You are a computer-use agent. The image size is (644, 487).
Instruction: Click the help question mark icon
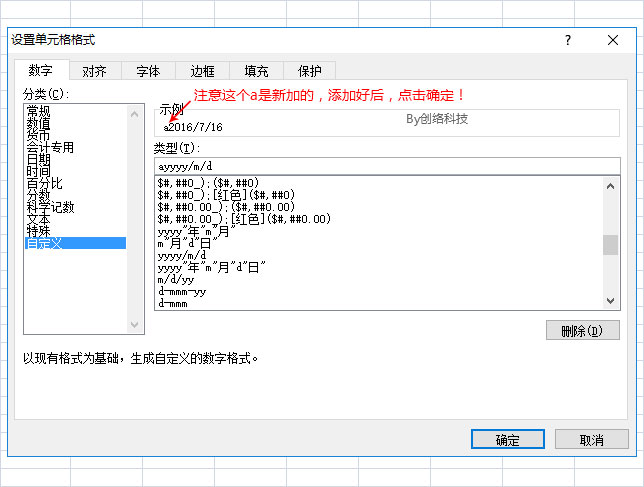568,41
